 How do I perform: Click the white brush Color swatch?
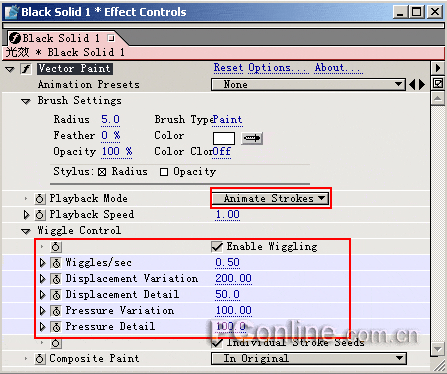click(224, 138)
